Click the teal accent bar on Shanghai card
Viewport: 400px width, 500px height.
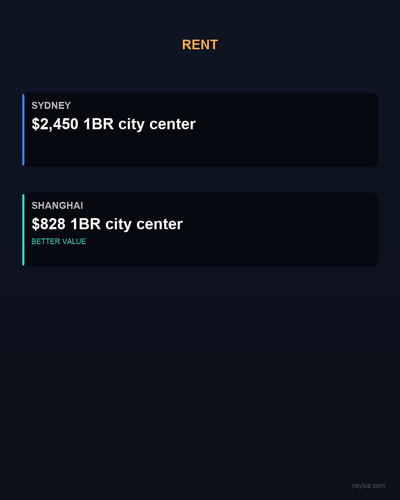point(23,230)
